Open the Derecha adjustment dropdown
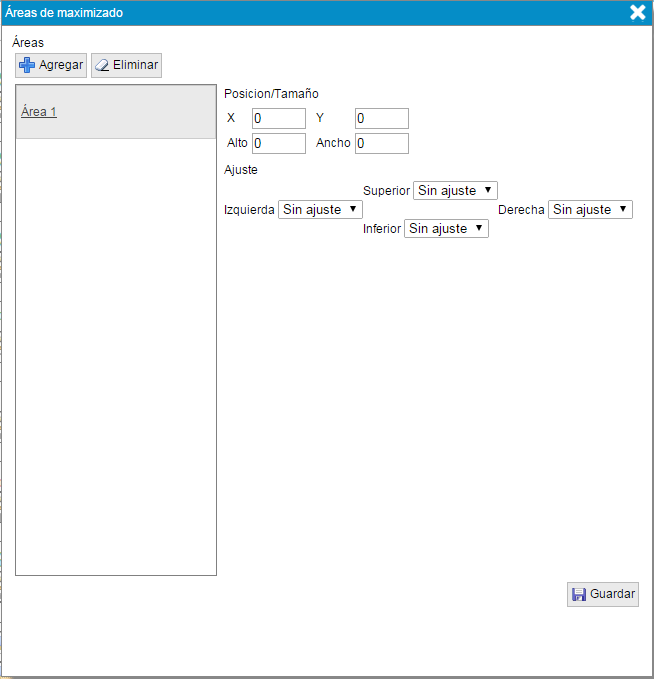The width and height of the screenshot is (654, 679). pos(590,210)
